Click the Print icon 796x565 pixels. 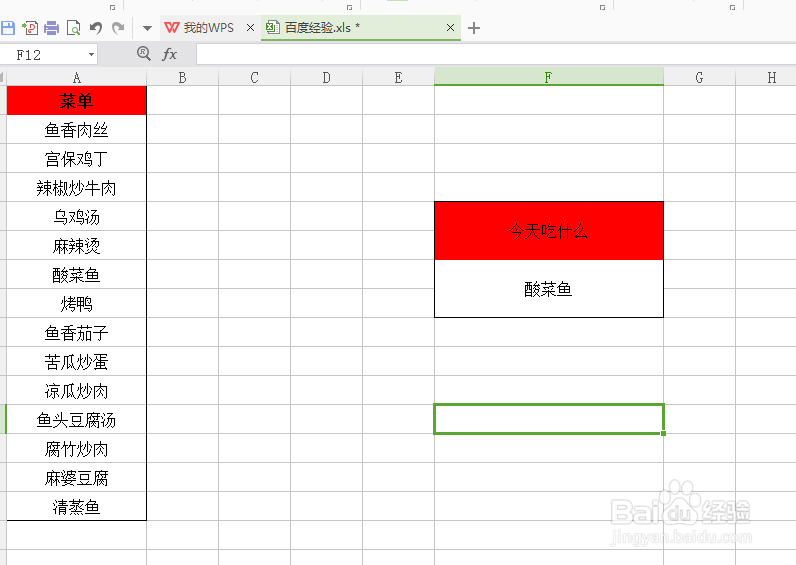click(51, 28)
